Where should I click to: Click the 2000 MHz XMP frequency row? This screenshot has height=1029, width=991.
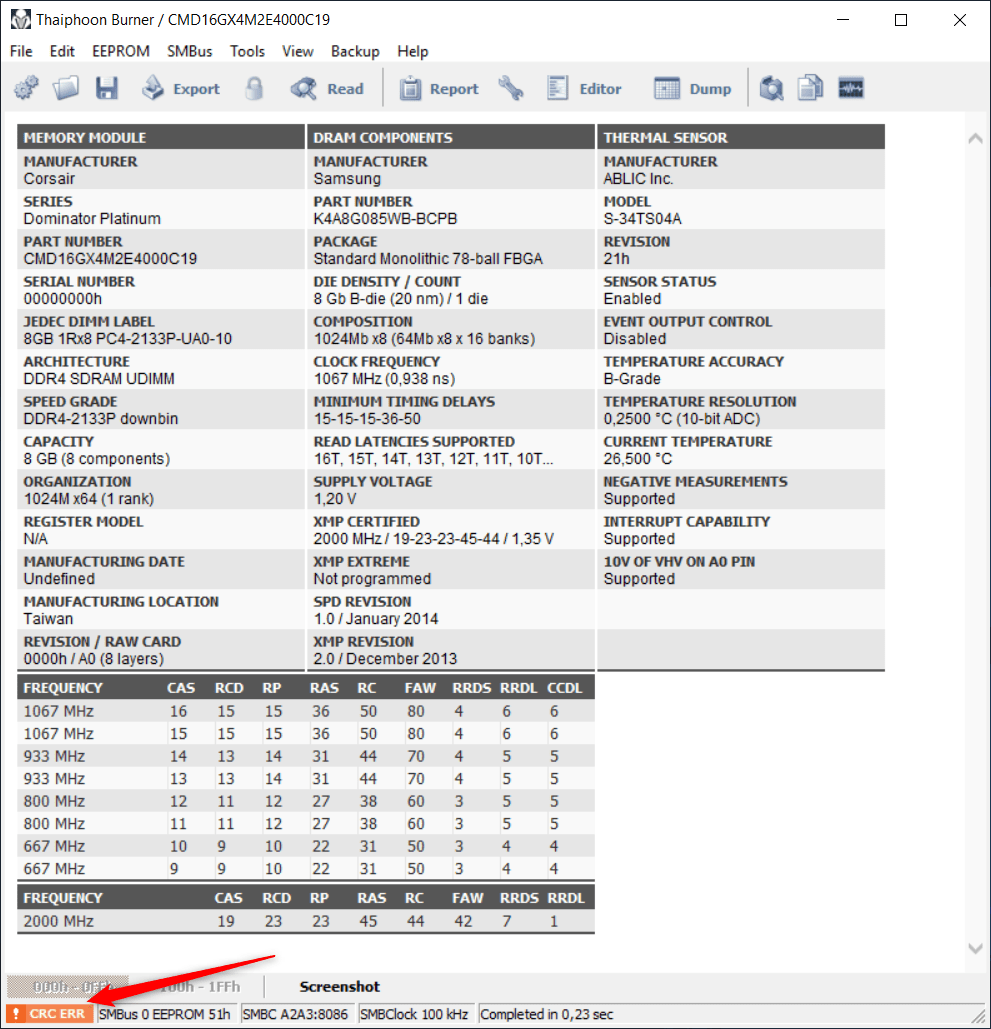coord(306,921)
